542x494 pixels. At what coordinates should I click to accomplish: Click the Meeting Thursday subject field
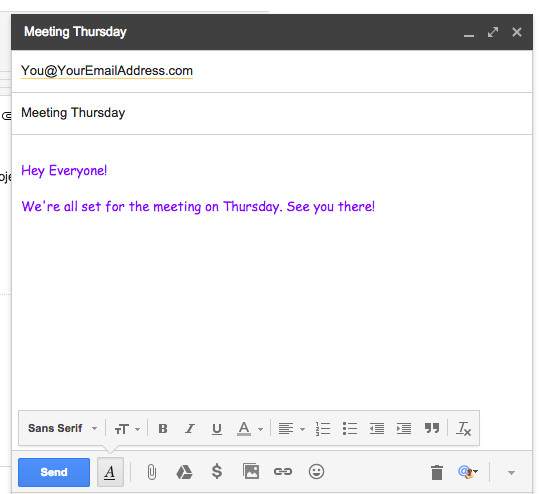(272, 113)
